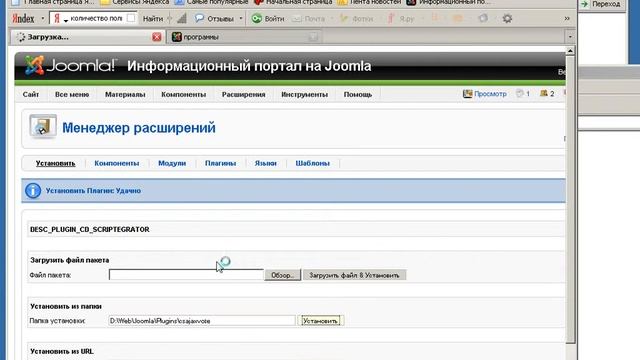This screenshot has width=640, height=360.
Task: Click the Установить button next to folder path
Action: click(320, 321)
